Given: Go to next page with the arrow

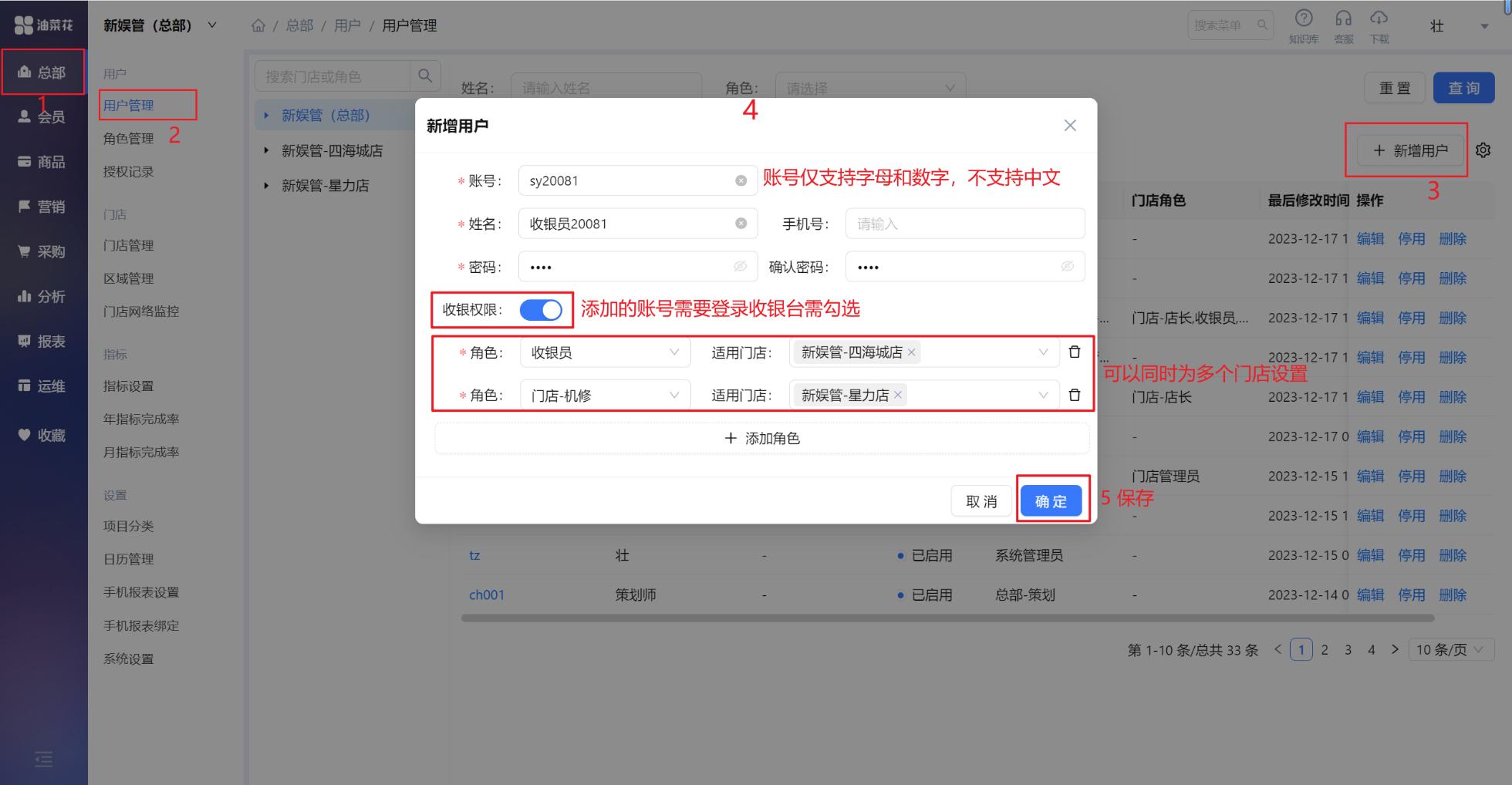Looking at the screenshot, I should [x=1395, y=649].
